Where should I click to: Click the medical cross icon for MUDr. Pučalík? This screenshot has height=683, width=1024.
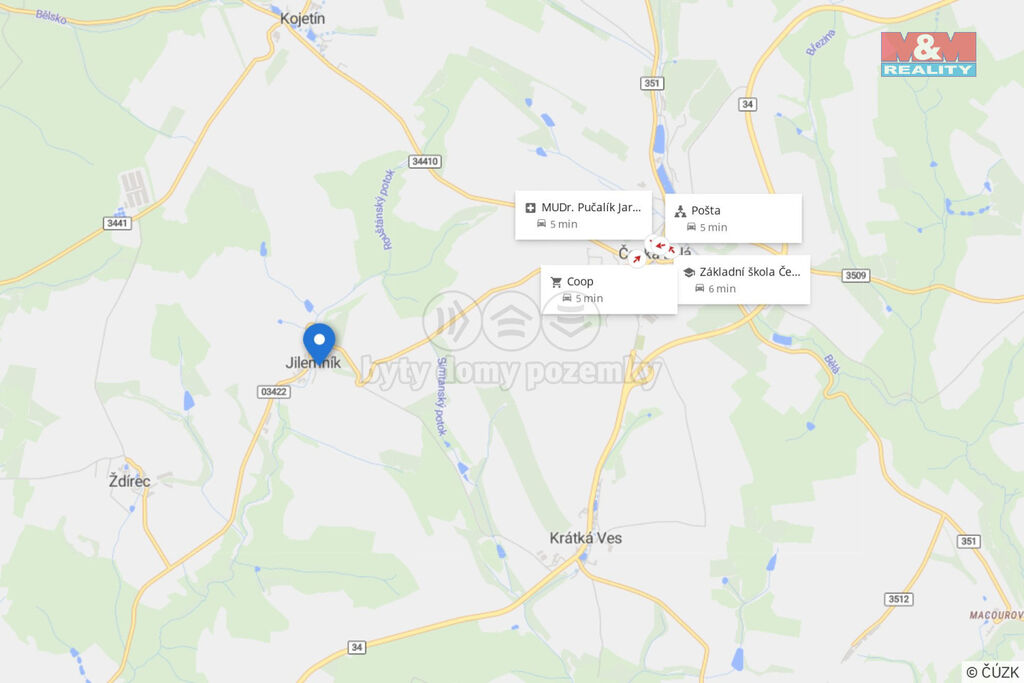(530, 208)
